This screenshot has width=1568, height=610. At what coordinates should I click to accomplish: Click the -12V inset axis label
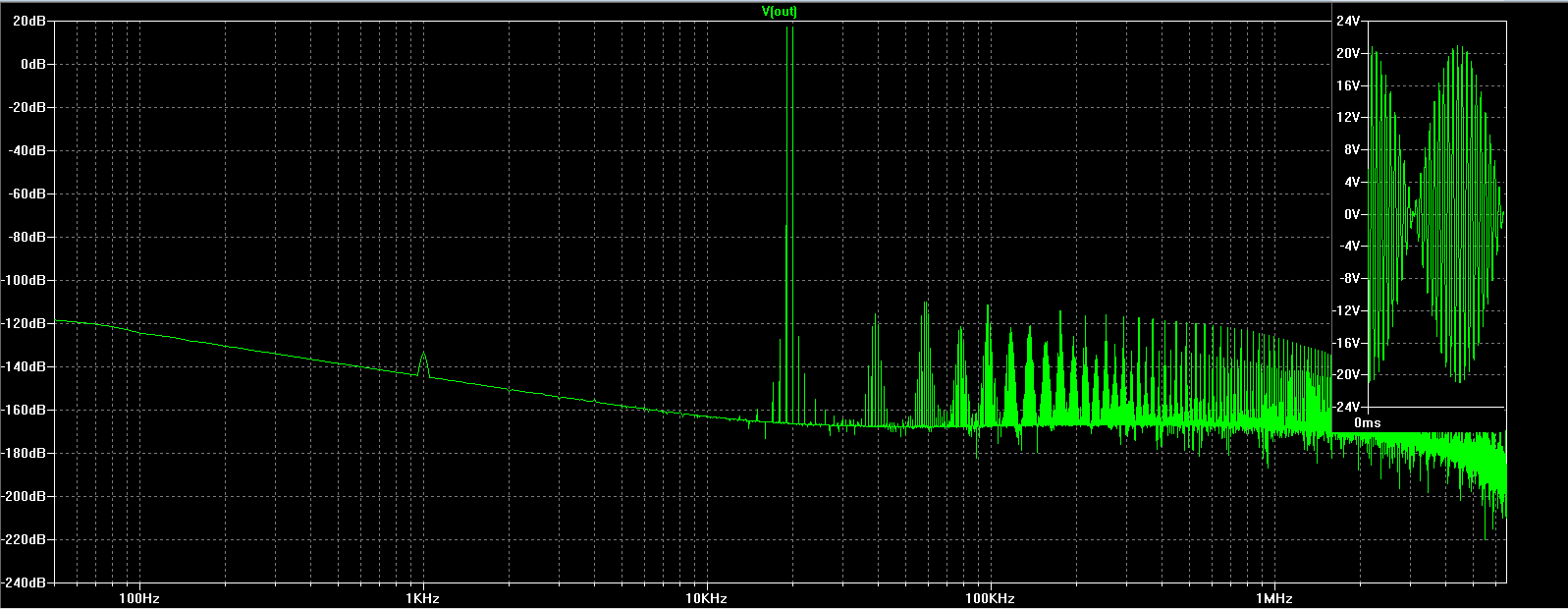[x=1346, y=310]
